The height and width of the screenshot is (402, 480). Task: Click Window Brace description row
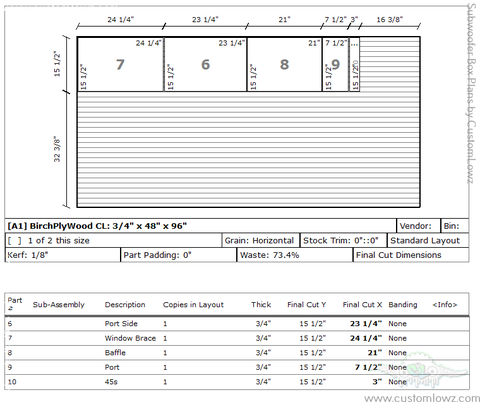130,338
